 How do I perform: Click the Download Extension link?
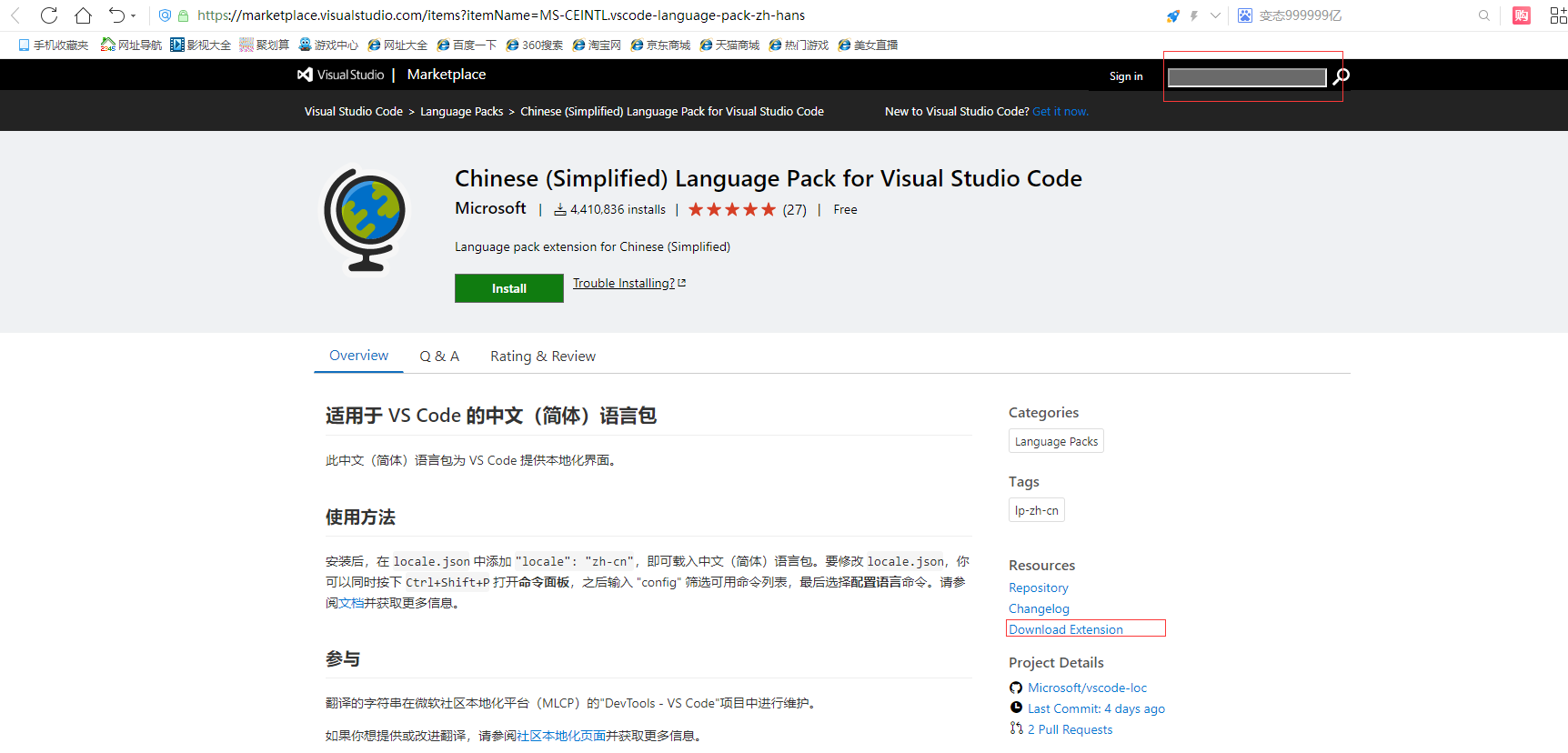click(1065, 629)
